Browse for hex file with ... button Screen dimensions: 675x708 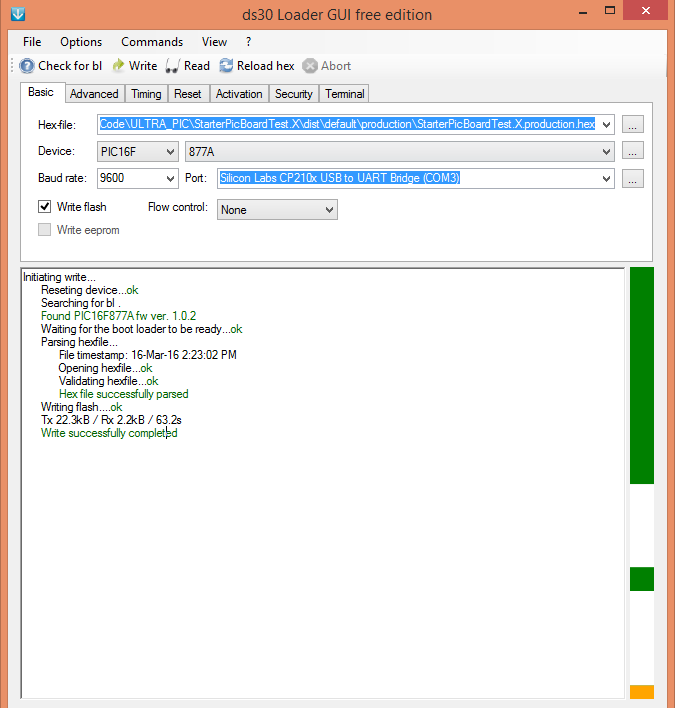click(633, 124)
